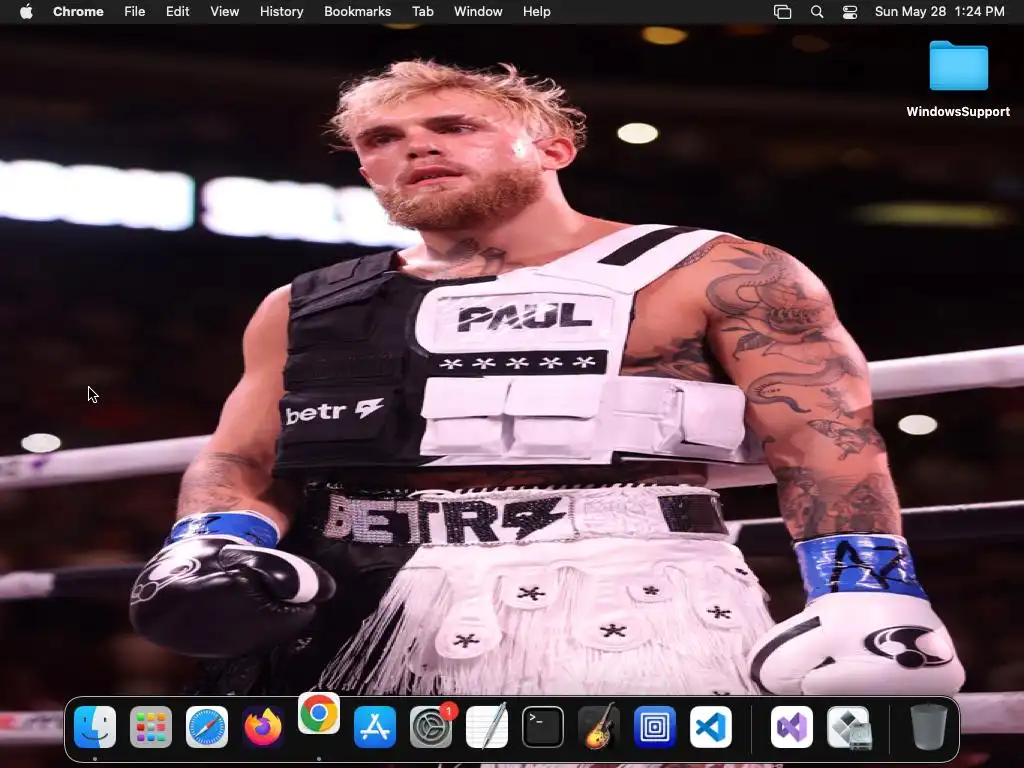Image resolution: width=1024 pixels, height=768 pixels.
Task: Open the Bookmarks menu
Action: click(357, 12)
